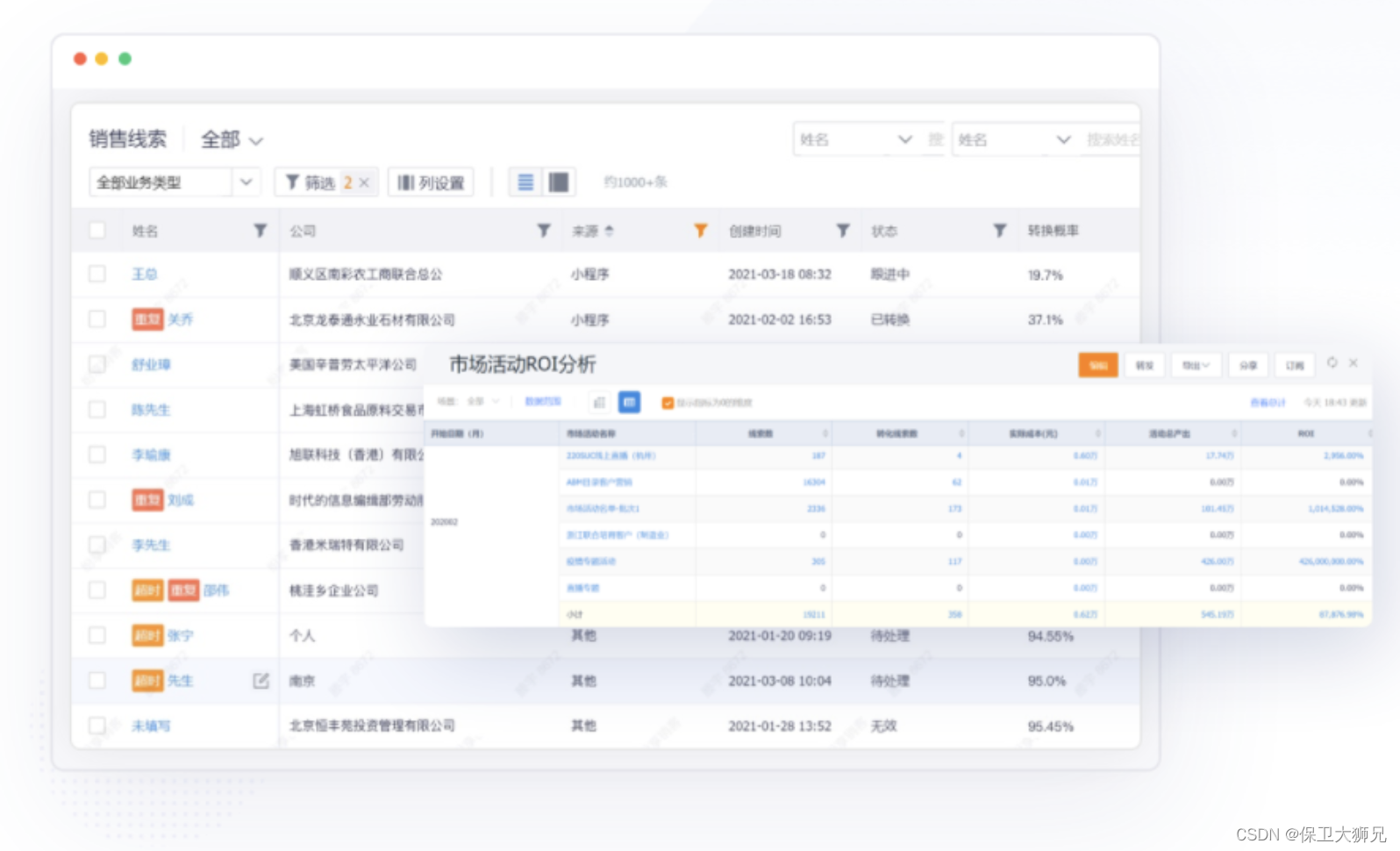This screenshot has height=851, width=1400.
Task: Click company cell 北京恒丰苑投资管理有限公司
Action: click(x=372, y=726)
